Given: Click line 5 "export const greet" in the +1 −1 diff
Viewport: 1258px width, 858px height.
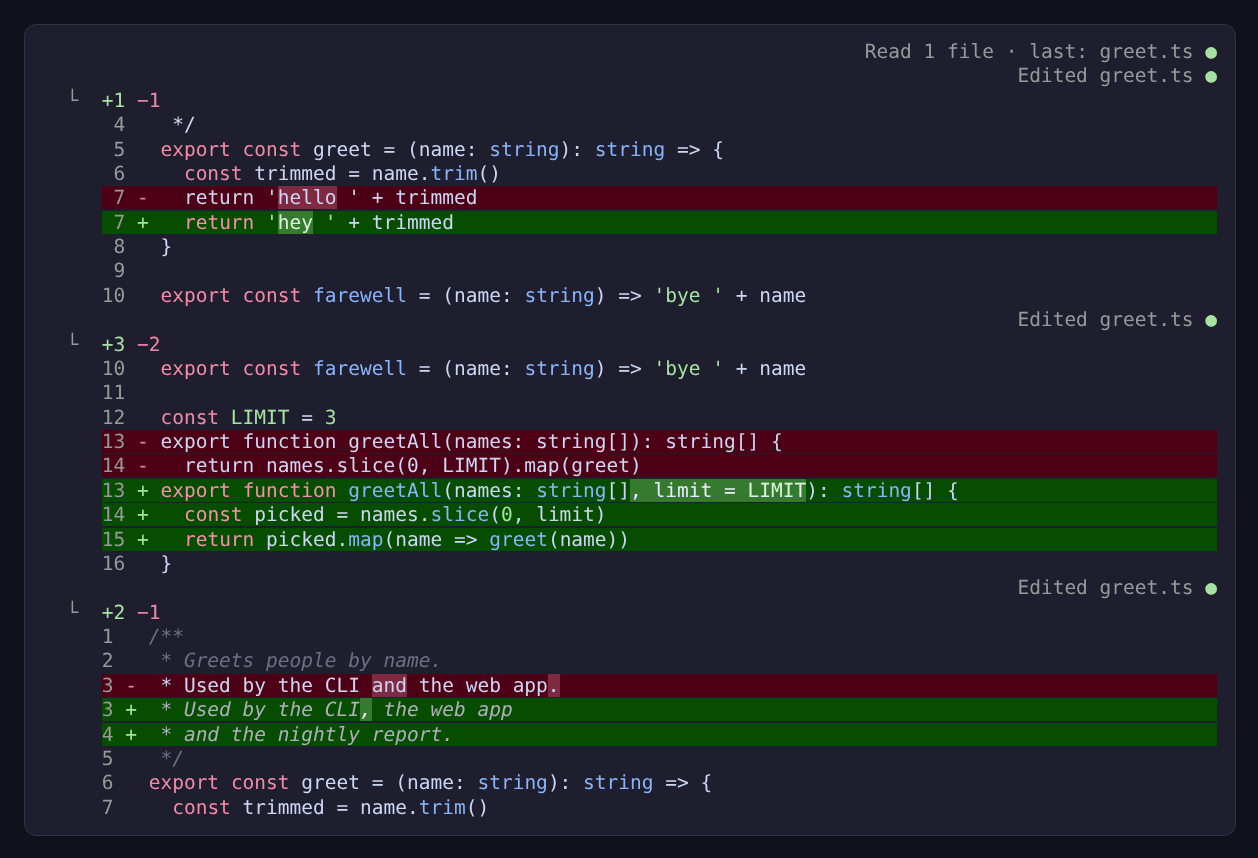Looking at the screenshot, I should coord(441,149).
